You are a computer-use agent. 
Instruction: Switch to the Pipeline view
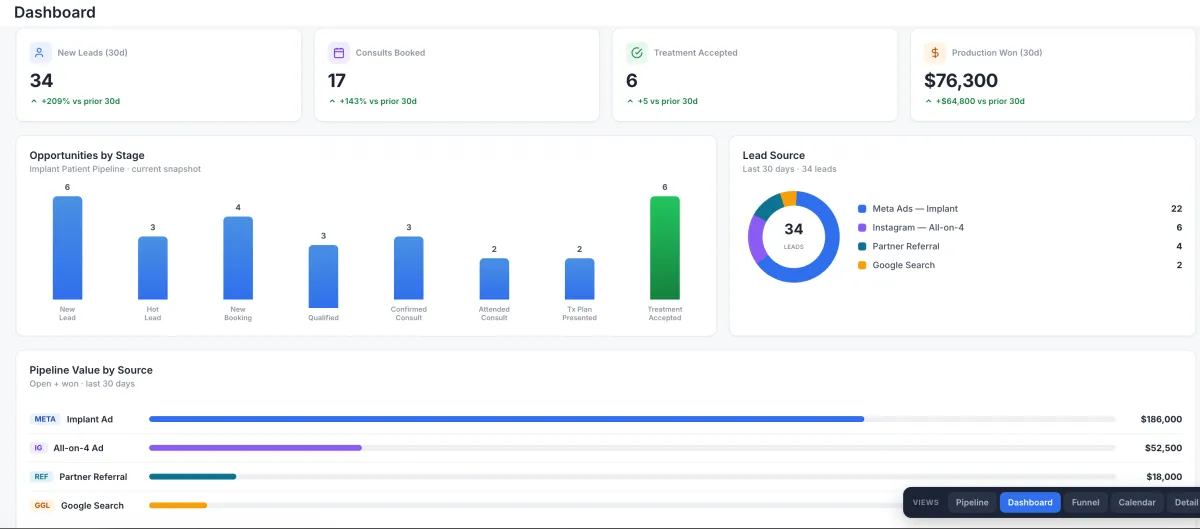(x=972, y=503)
